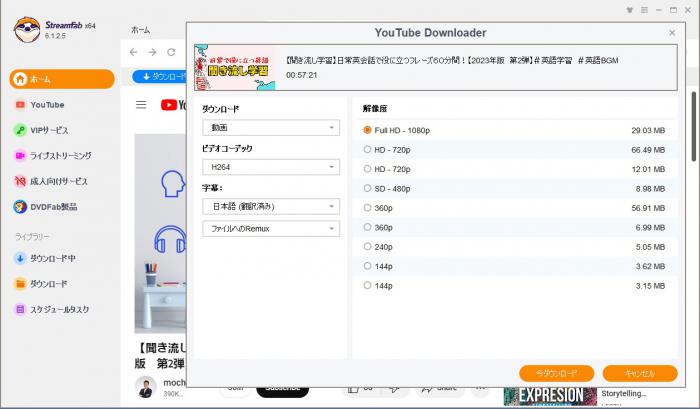Click the 29.03 MB file size value
This screenshot has height=409, width=700.
tap(648, 130)
